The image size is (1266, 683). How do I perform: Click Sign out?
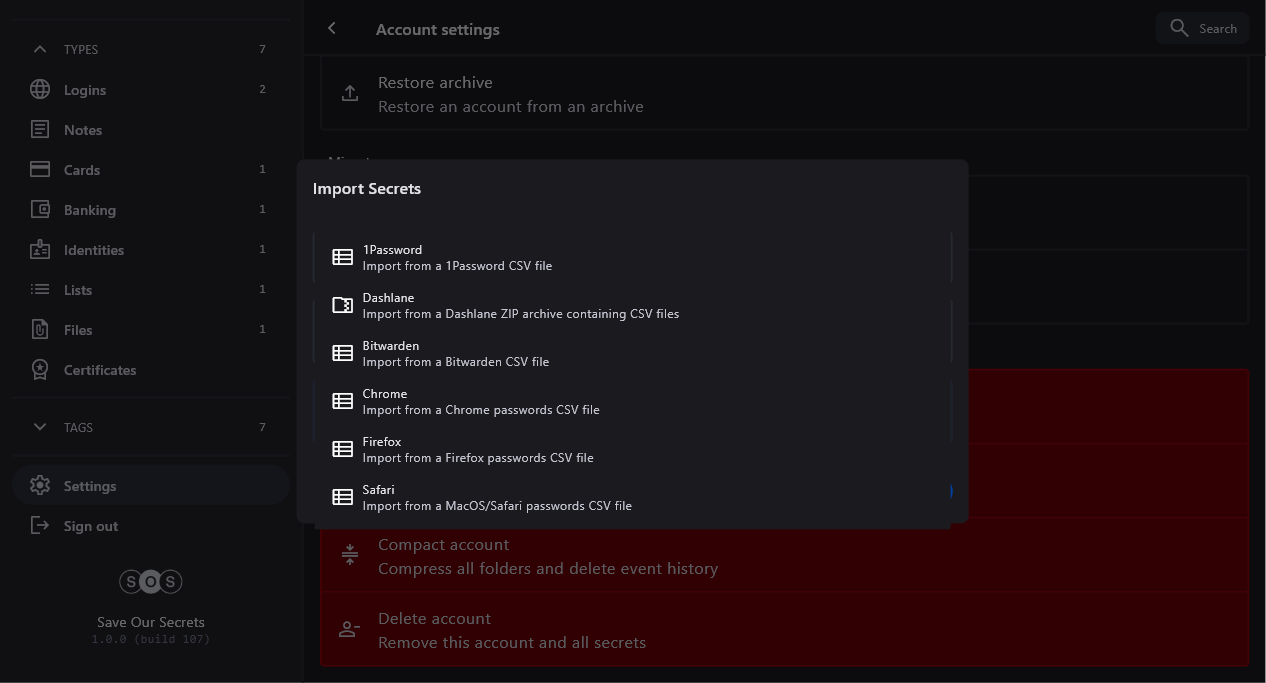(90, 526)
